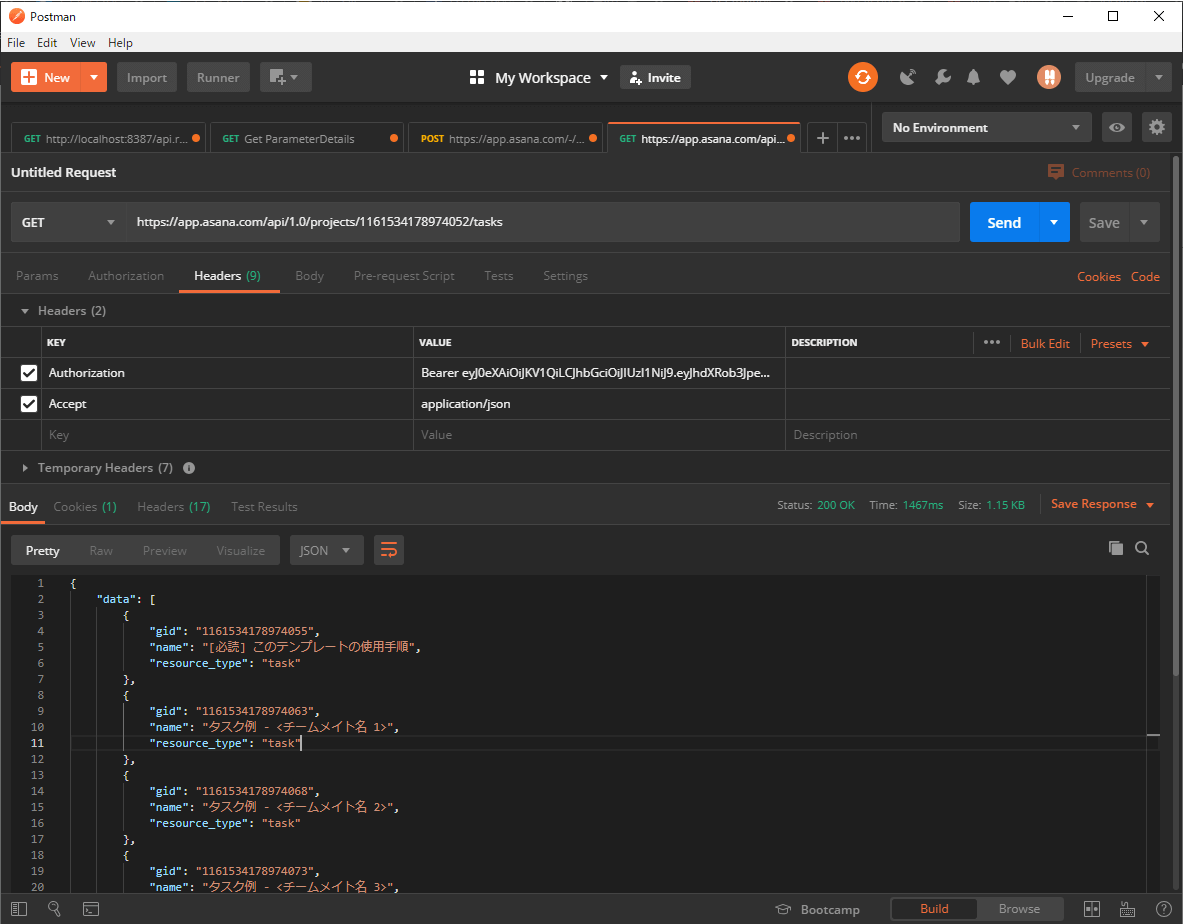Click the environment quick look eye icon
The image size is (1184, 924).
coord(1117,127)
